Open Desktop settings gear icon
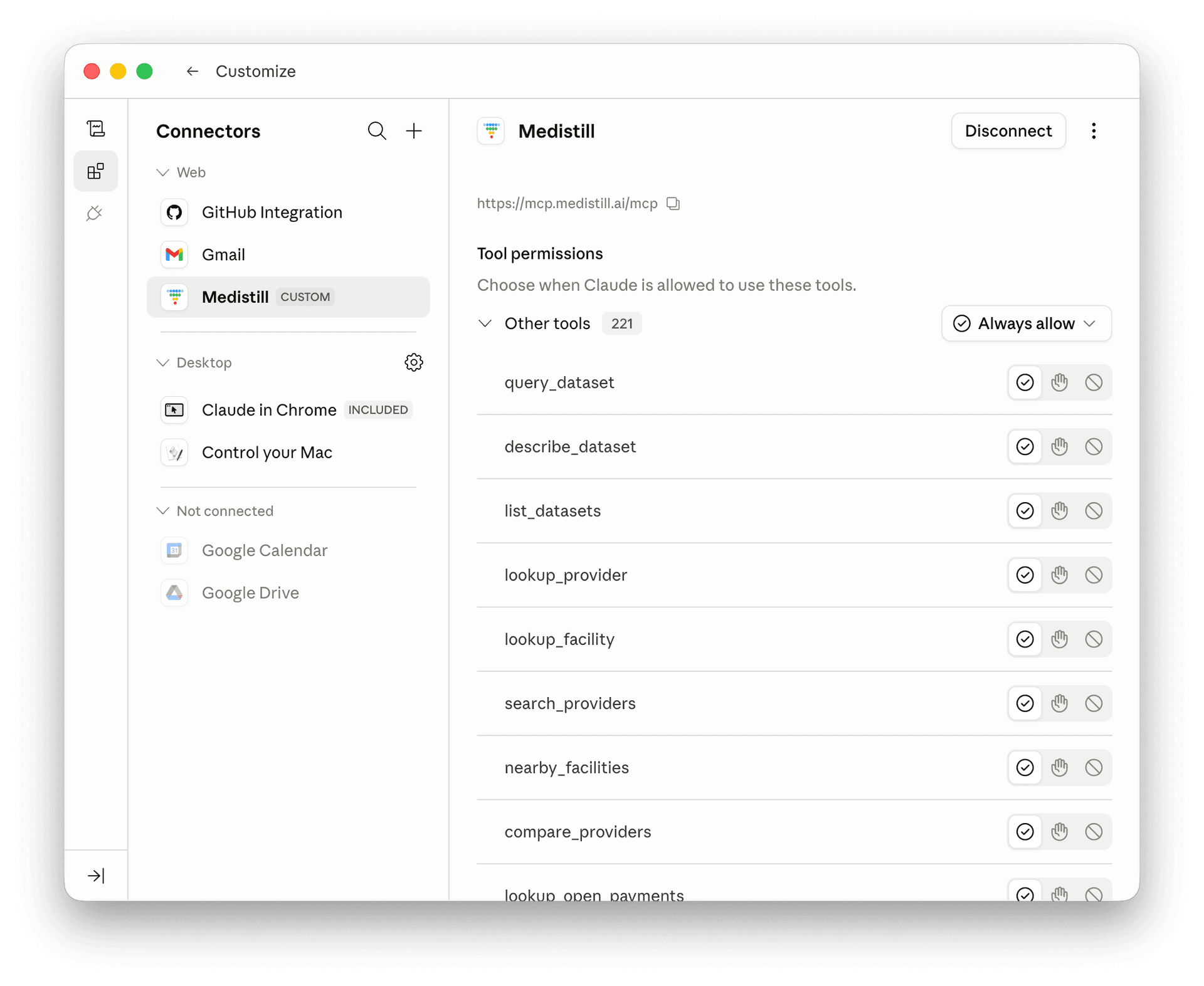This screenshot has width=1204, height=986. click(414, 362)
